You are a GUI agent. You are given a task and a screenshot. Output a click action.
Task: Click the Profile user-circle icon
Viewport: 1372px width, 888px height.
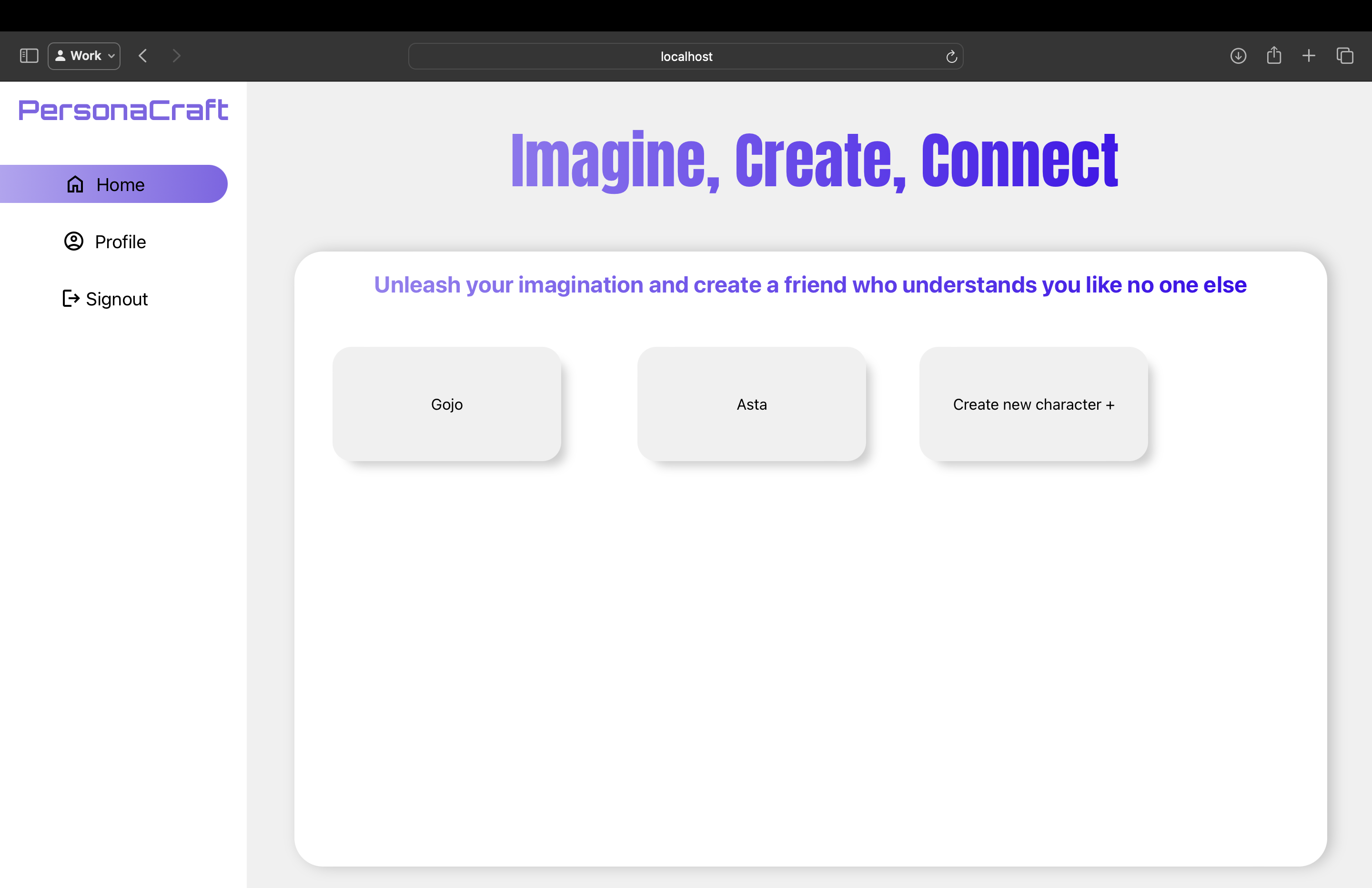(74, 241)
